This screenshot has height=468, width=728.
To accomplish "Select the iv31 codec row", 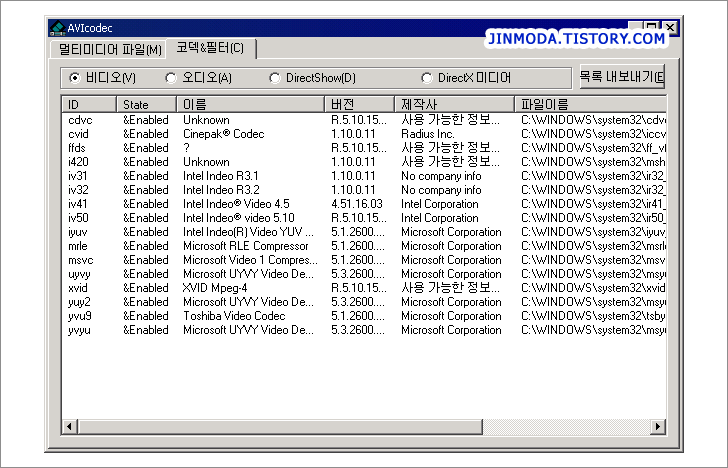I will (x=364, y=176).
